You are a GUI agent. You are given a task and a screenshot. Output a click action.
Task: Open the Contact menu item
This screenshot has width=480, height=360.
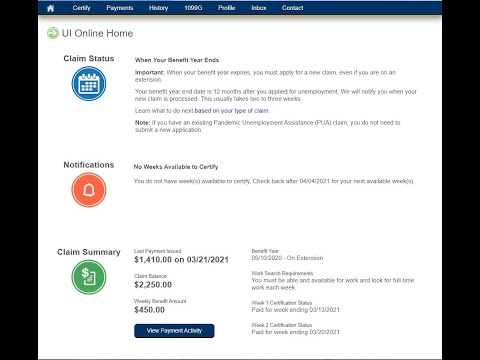click(292, 8)
